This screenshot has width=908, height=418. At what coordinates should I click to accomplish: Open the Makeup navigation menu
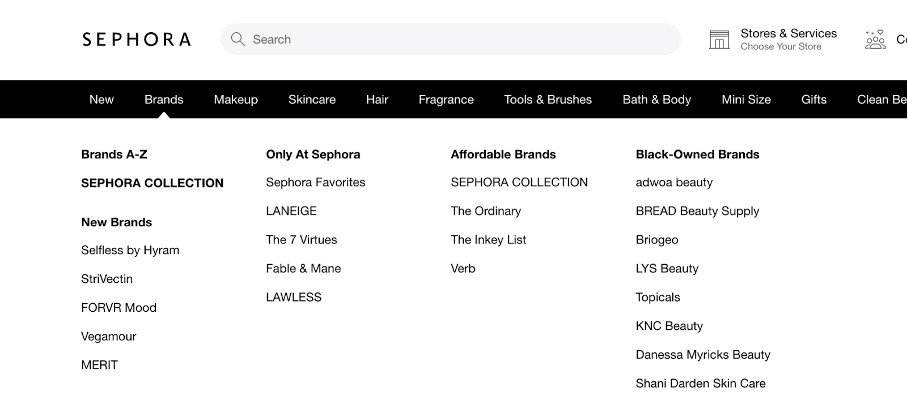(236, 99)
